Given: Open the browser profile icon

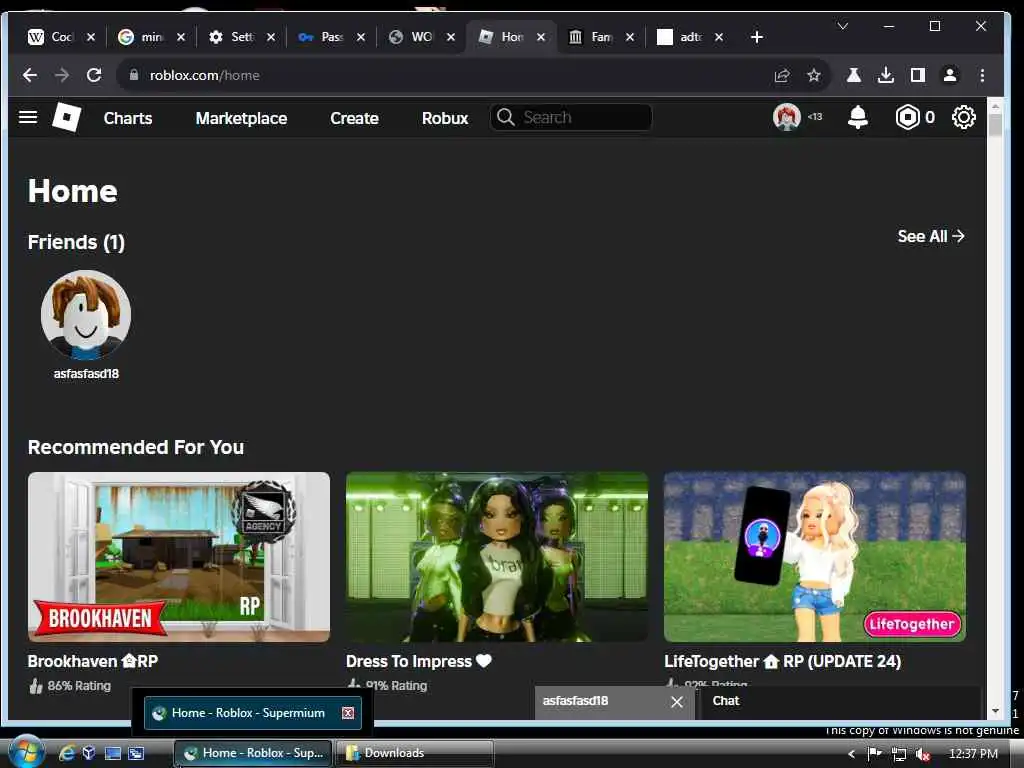Looking at the screenshot, I should 950,75.
